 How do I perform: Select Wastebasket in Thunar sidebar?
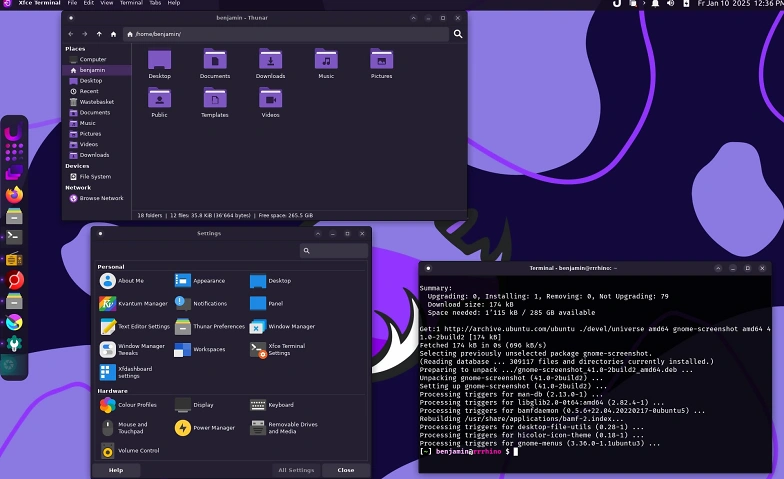[97, 102]
